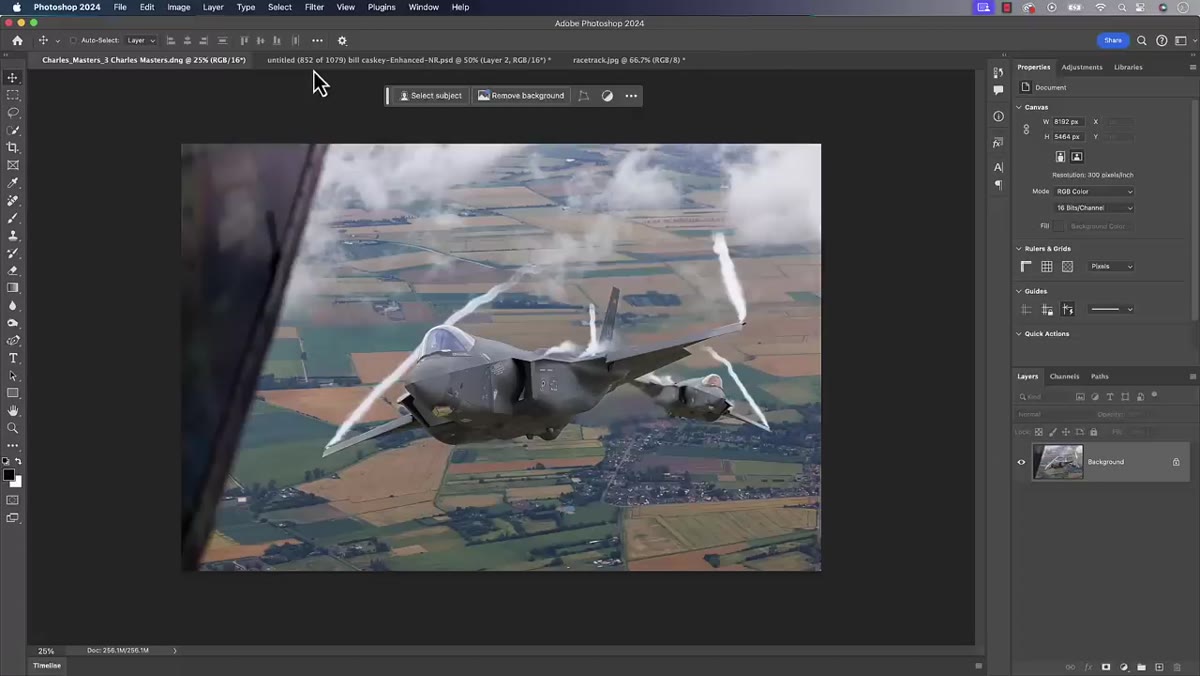Enable the Auto-Select checkbox
This screenshot has height=676, width=1200.
[74, 41]
